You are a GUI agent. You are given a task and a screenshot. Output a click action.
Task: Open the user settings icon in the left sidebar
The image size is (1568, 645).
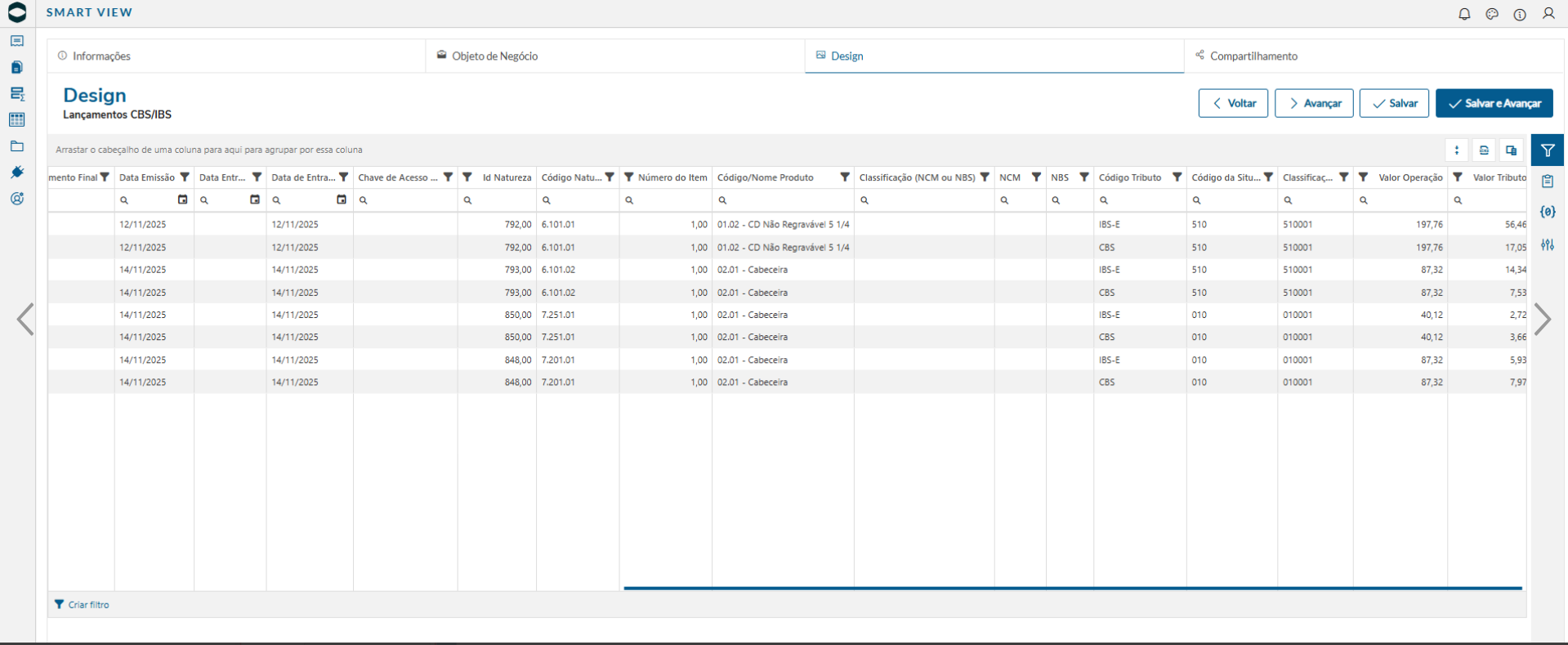click(x=17, y=199)
